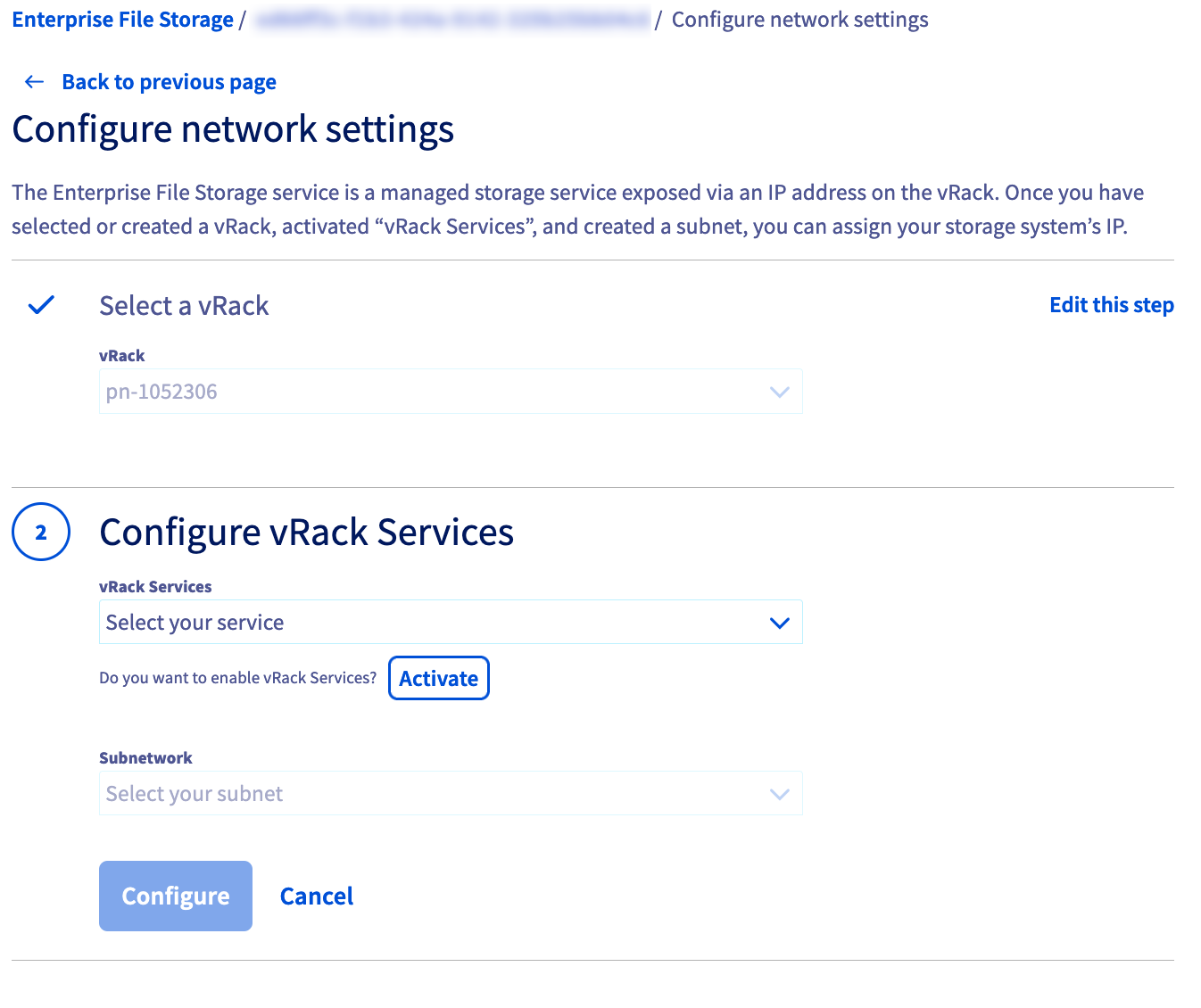Open the Select your service dropdown

tap(451, 622)
